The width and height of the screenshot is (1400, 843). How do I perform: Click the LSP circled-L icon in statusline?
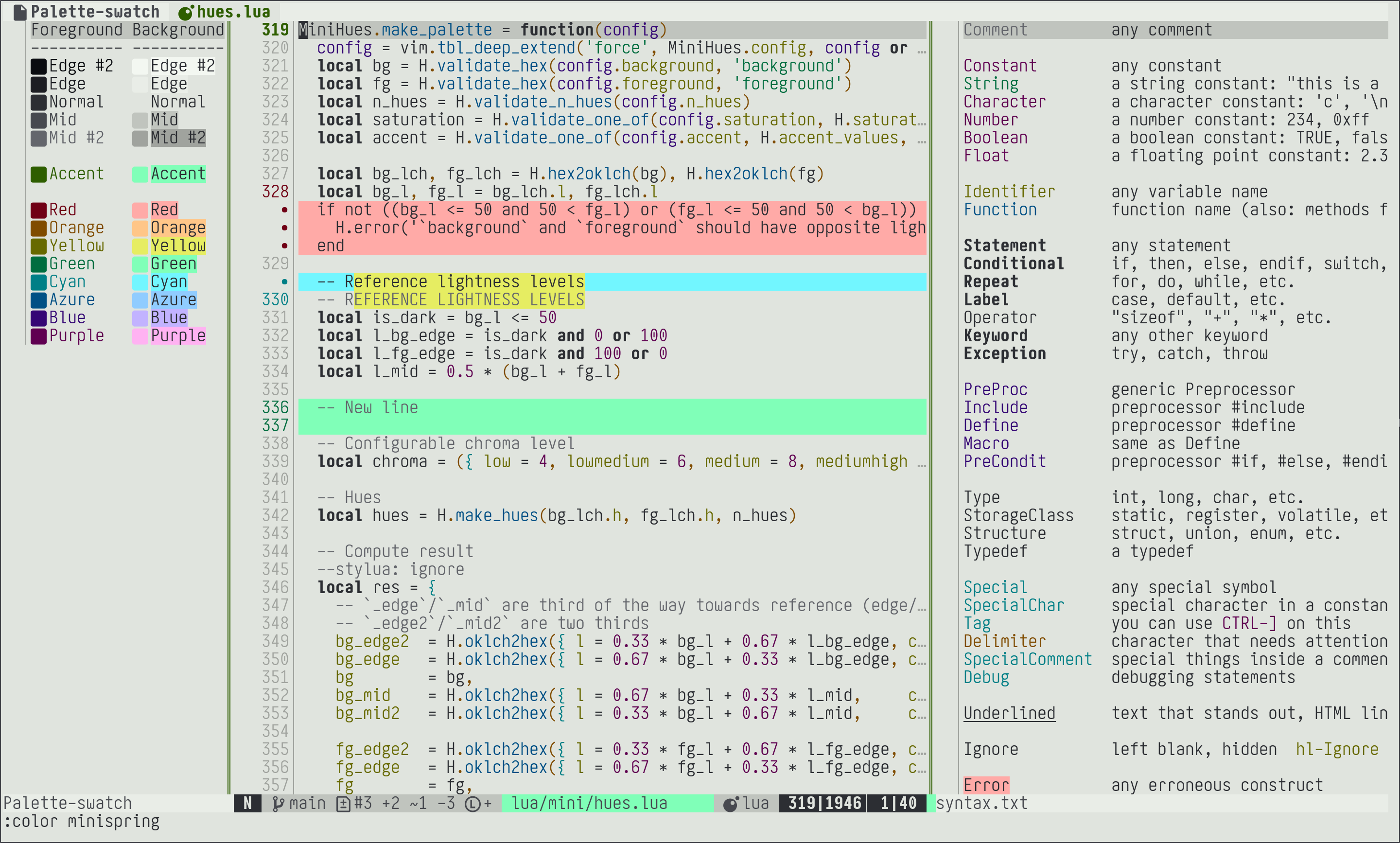472,803
